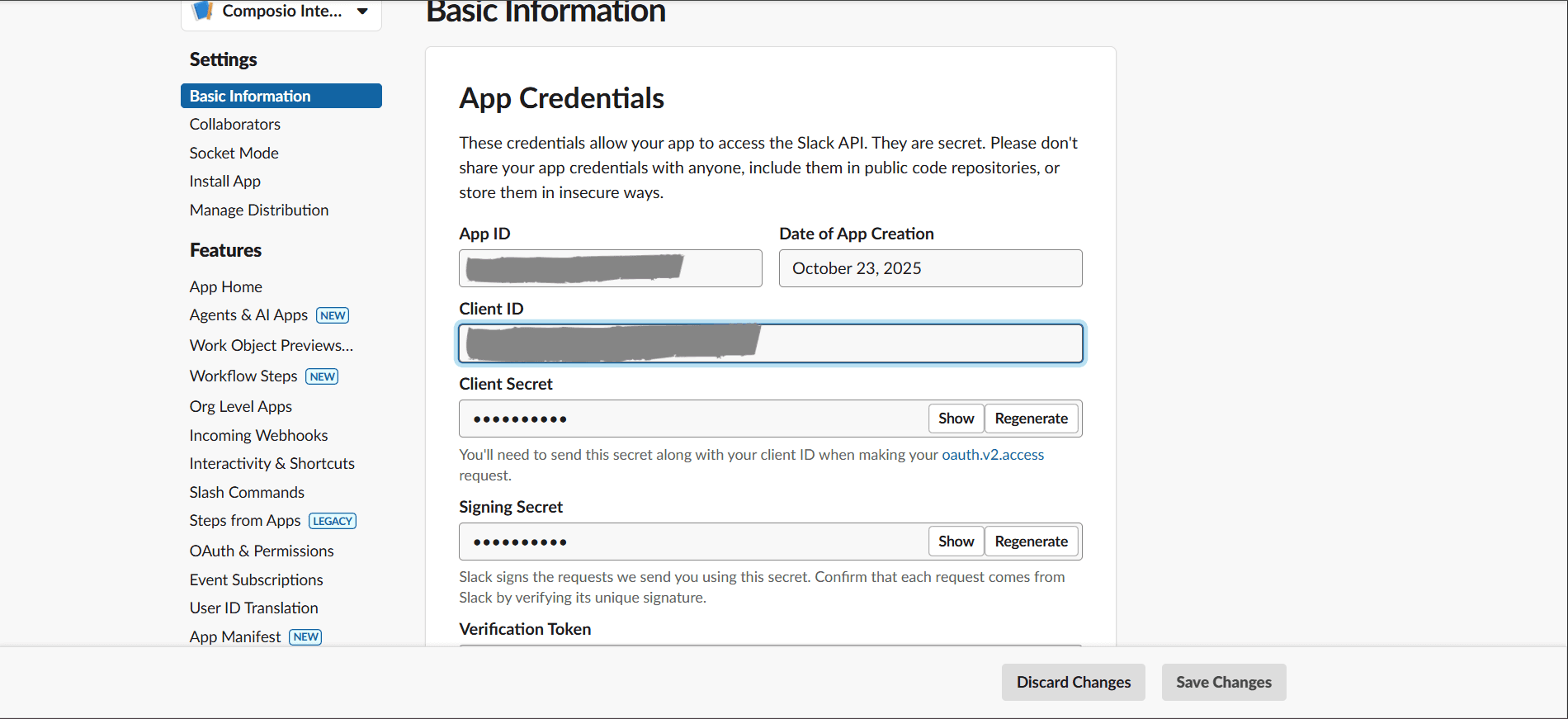1568x719 pixels.
Task: Click the App ID field
Action: pos(611,268)
